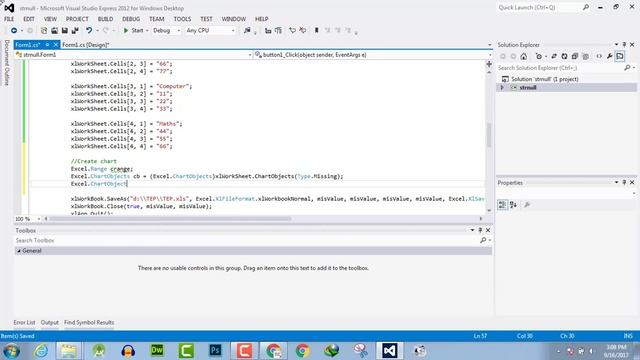Open Solution Explorer window position menu arrow
Image resolution: width=640 pixels, height=360 pixels.
click(x=616, y=44)
